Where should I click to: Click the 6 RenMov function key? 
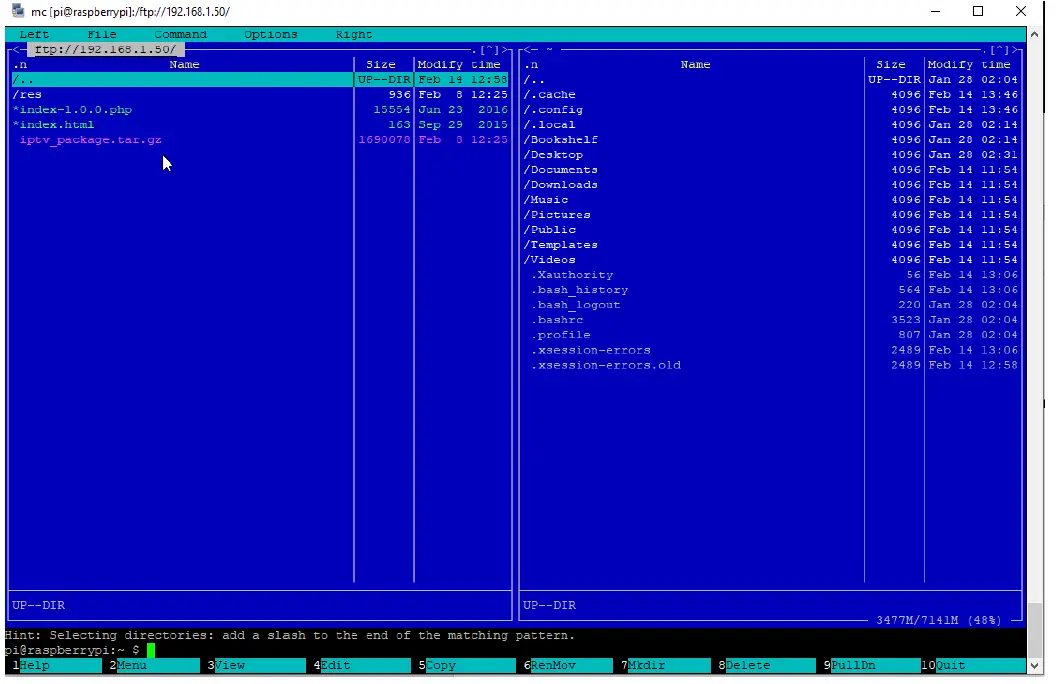click(568, 665)
